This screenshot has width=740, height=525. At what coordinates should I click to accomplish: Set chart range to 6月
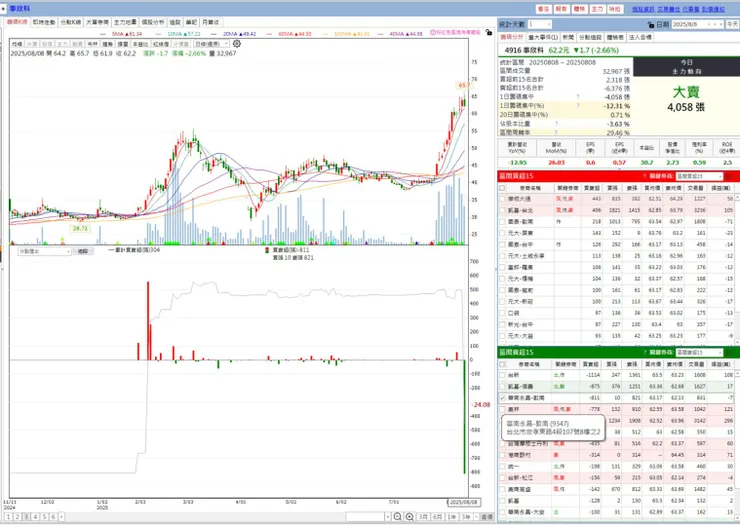(x=437, y=517)
